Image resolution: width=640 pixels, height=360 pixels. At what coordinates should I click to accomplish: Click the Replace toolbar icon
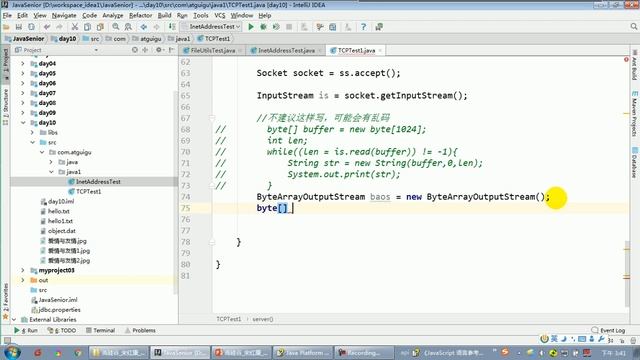(128, 27)
